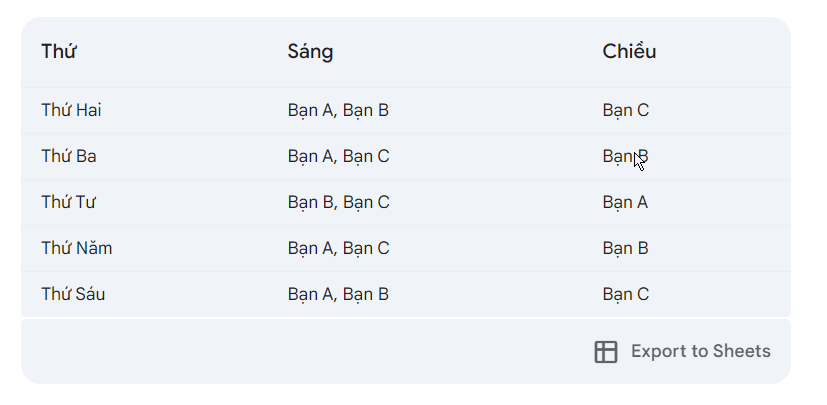This screenshot has height=405, width=827.
Task: Click Bạn B in Thứ Năm's Chiều cell
Action: (625, 248)
